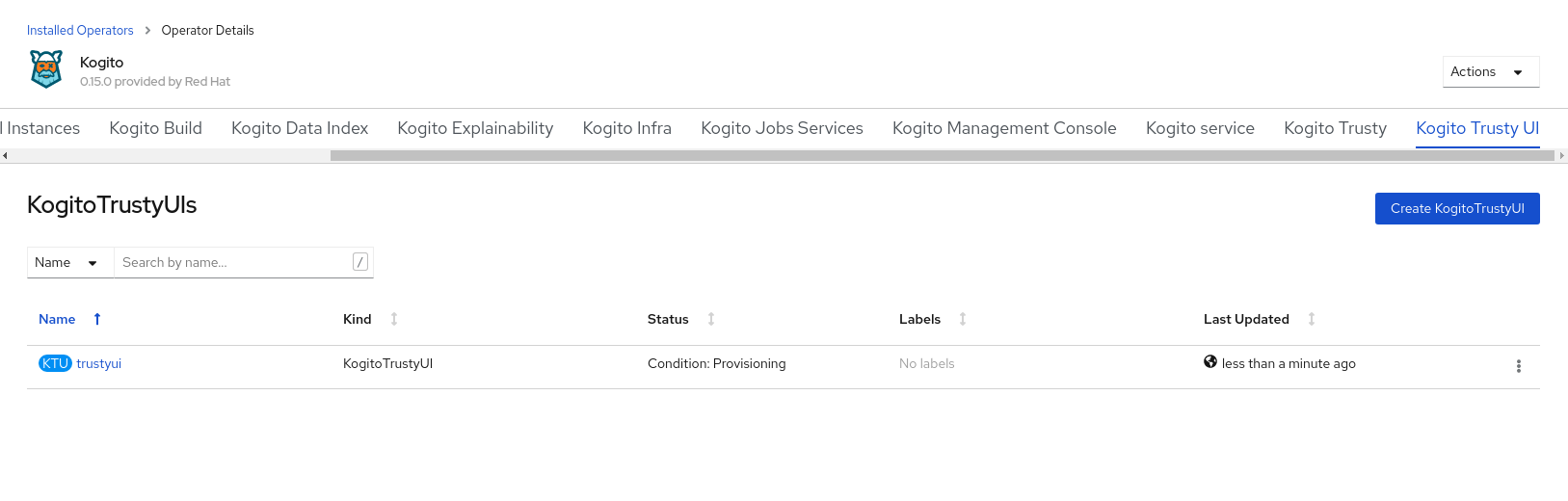Sort table by Name header
This screenshot has height=501, width=1568.
[57, 319]
